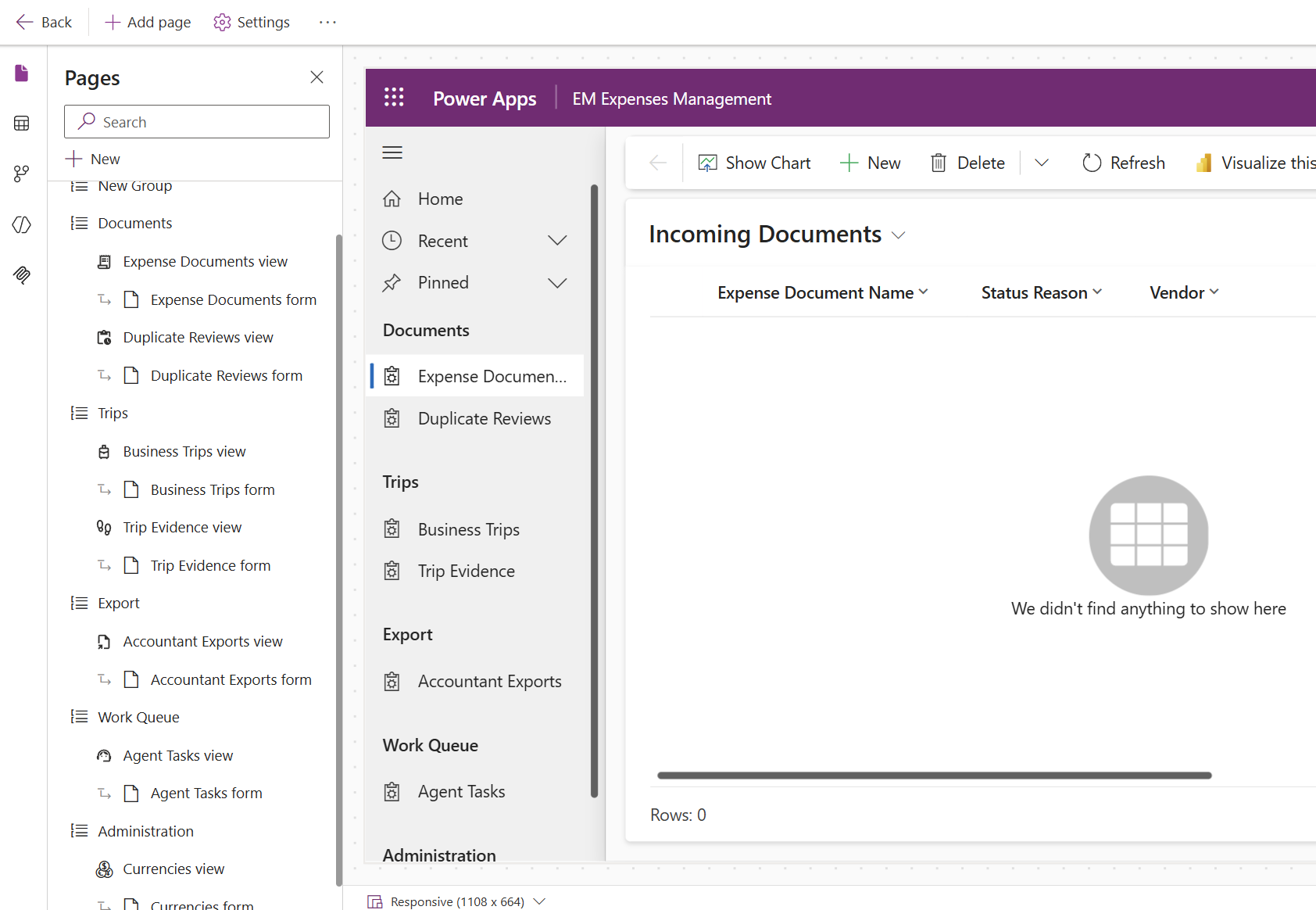Click the Recent clock icon
The height and width of the screenshot is (910, 1316).
click(392, 241)
